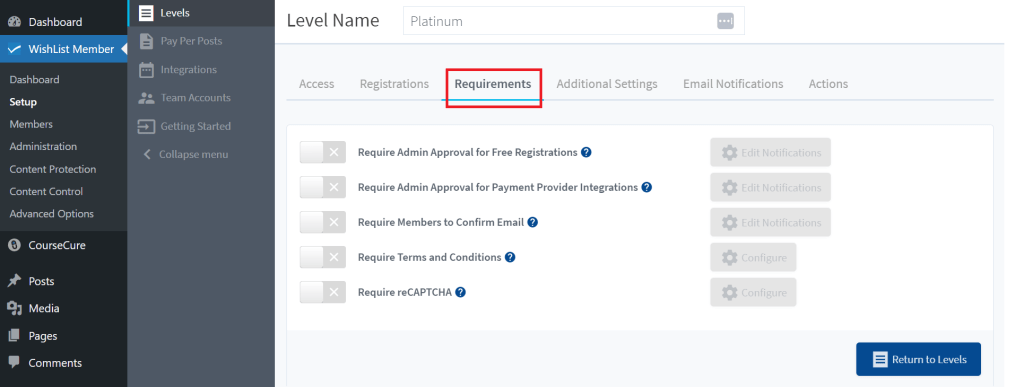Click the help icon beside Require reCAPTCHA
The image size is (1024, 387).
[x=460, y=292]
